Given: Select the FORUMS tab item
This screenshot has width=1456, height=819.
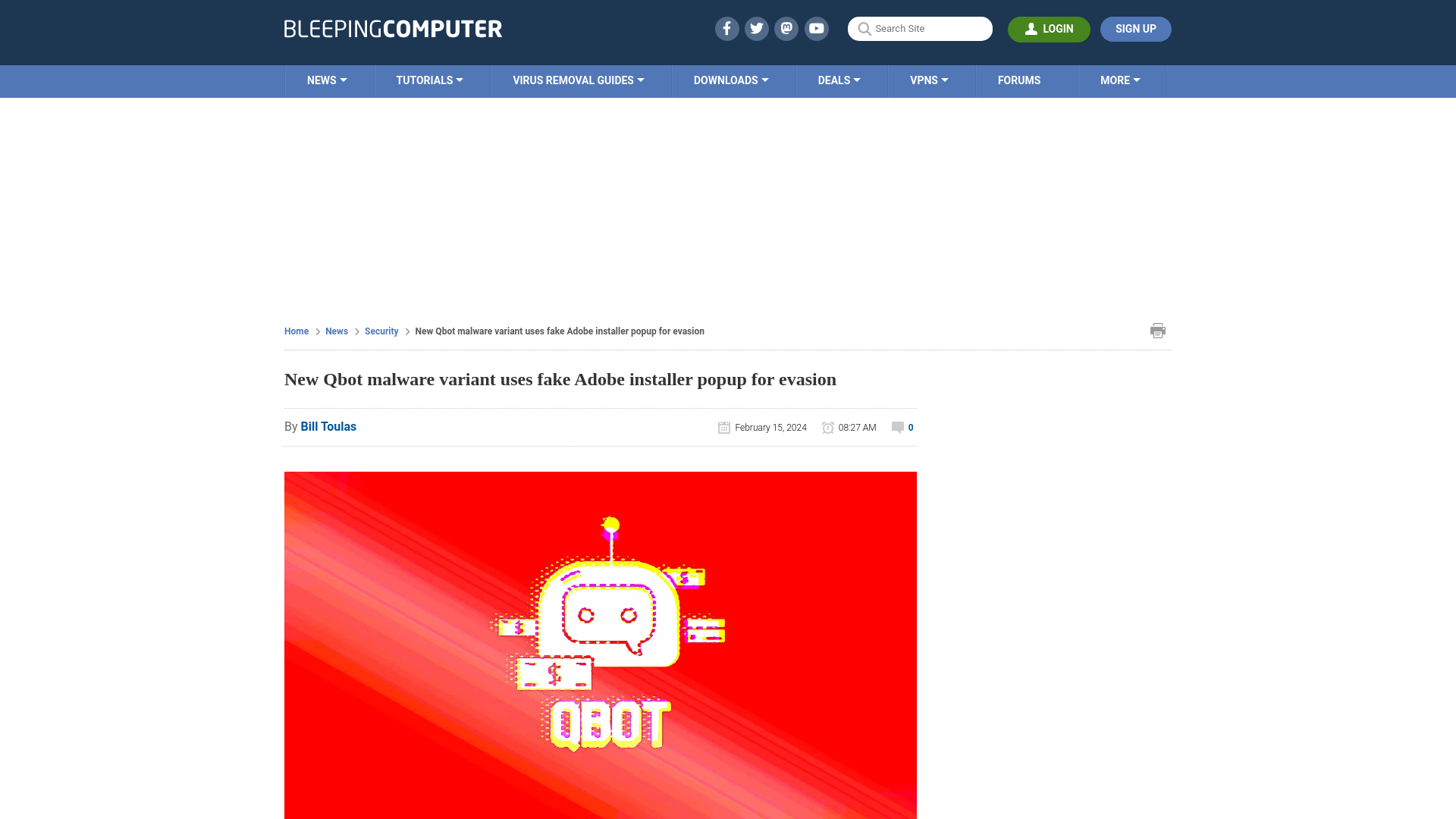Looking at the screenshot, I should coord(1019,80).
